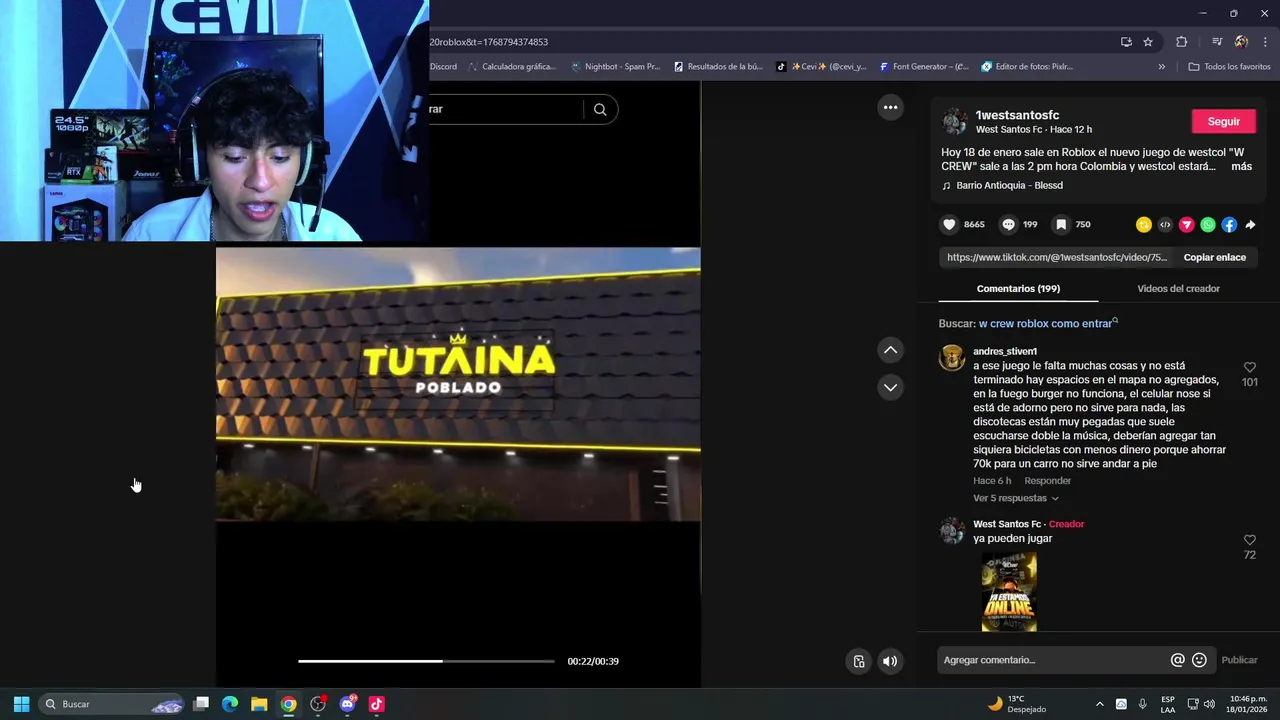1280x720 pixels.
Task: Open 'Barrio Antioquia - Blessd' music link
Action: coord(1009,185)
